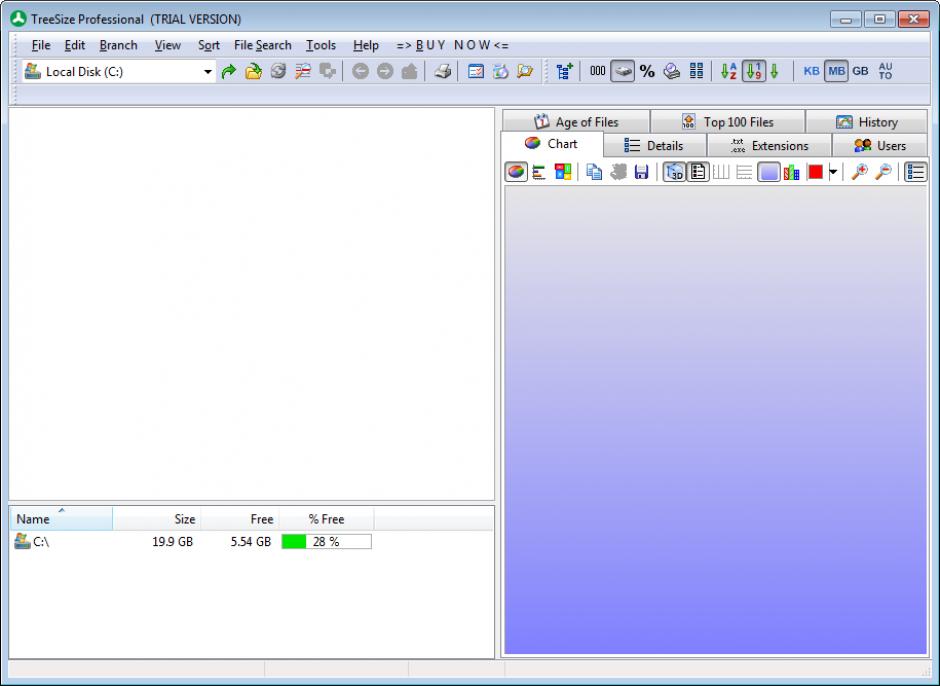Screen dimensions: 940x686
Task: Sort drives by Free column header
Action: 240,519
